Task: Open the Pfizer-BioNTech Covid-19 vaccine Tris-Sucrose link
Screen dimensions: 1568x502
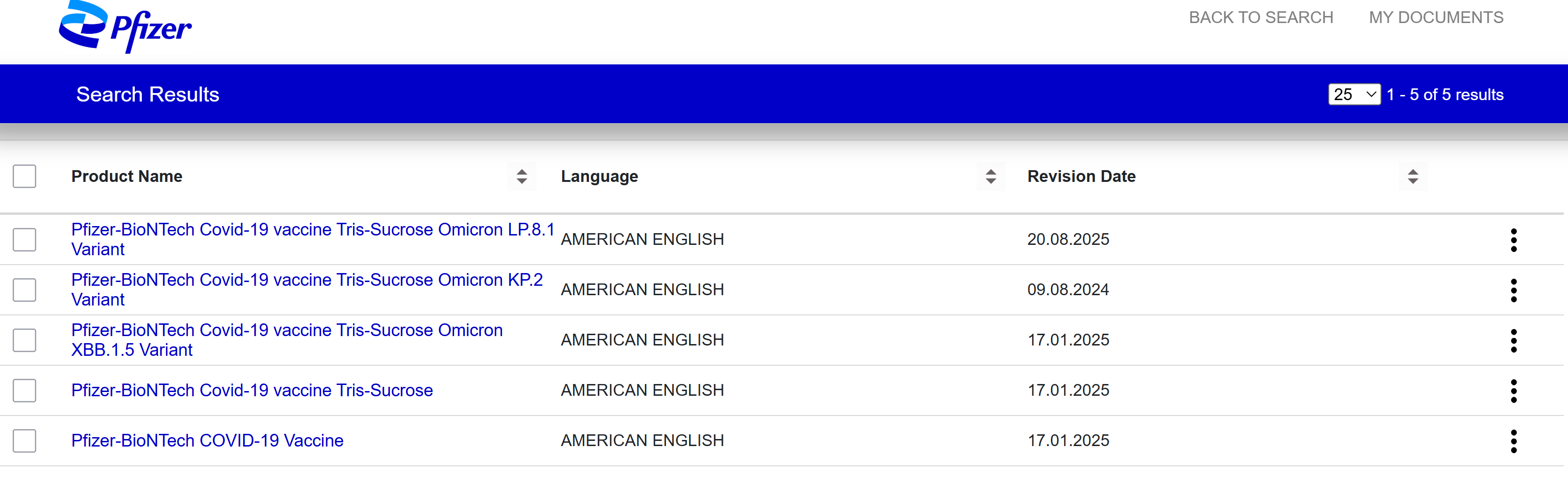Action: [252, 390]
